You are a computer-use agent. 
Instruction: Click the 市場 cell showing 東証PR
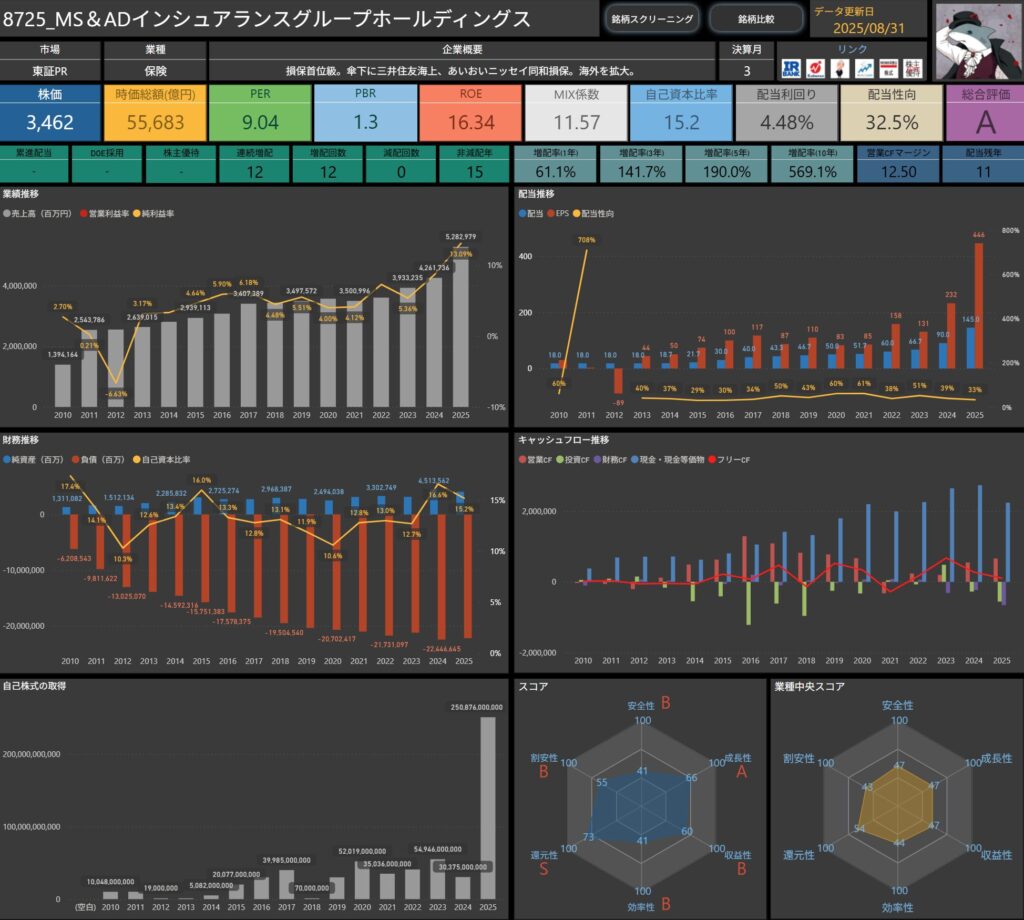click(50, 71)
